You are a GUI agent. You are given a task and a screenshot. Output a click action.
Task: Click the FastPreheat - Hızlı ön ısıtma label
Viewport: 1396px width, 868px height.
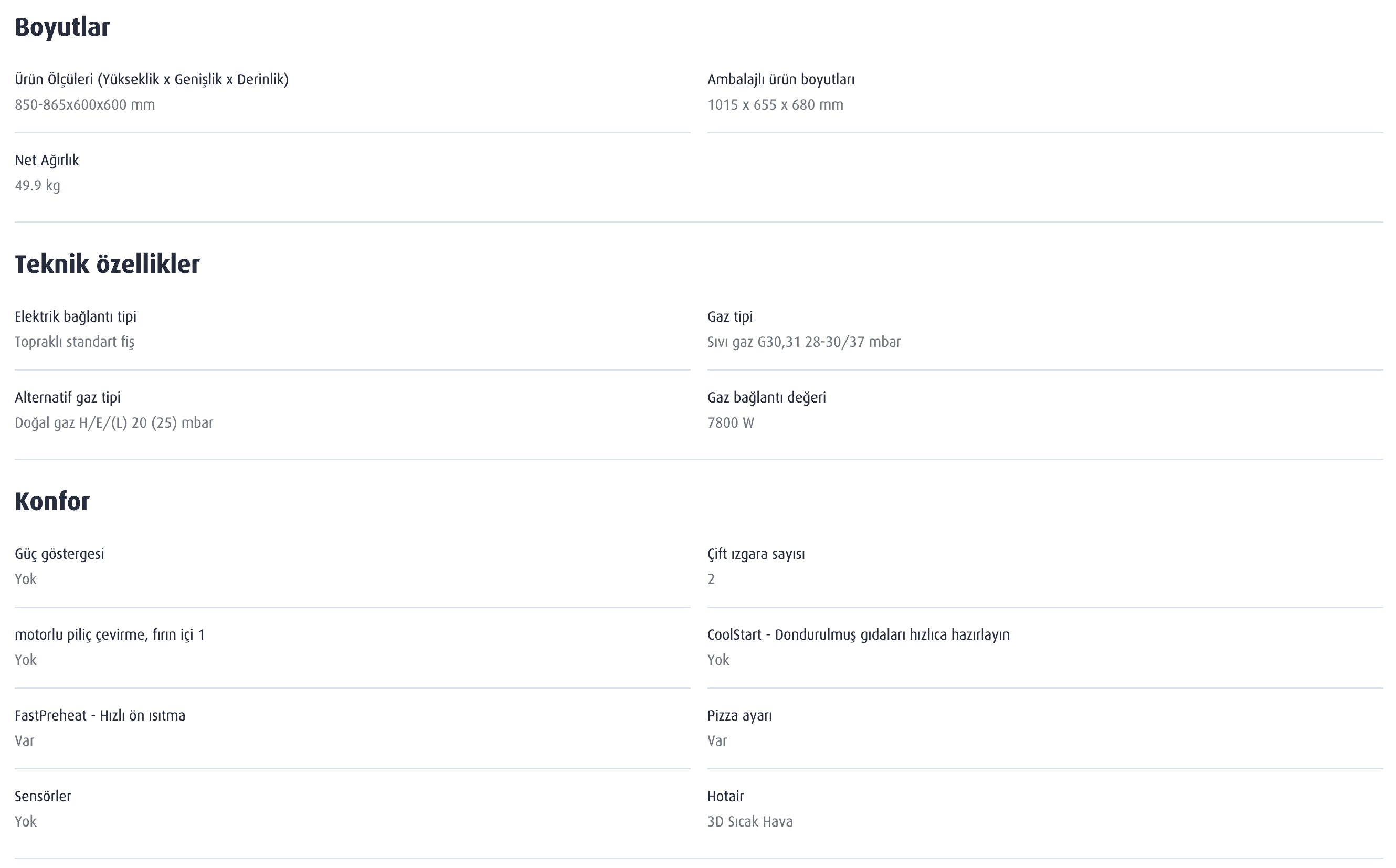coord(100,715)
